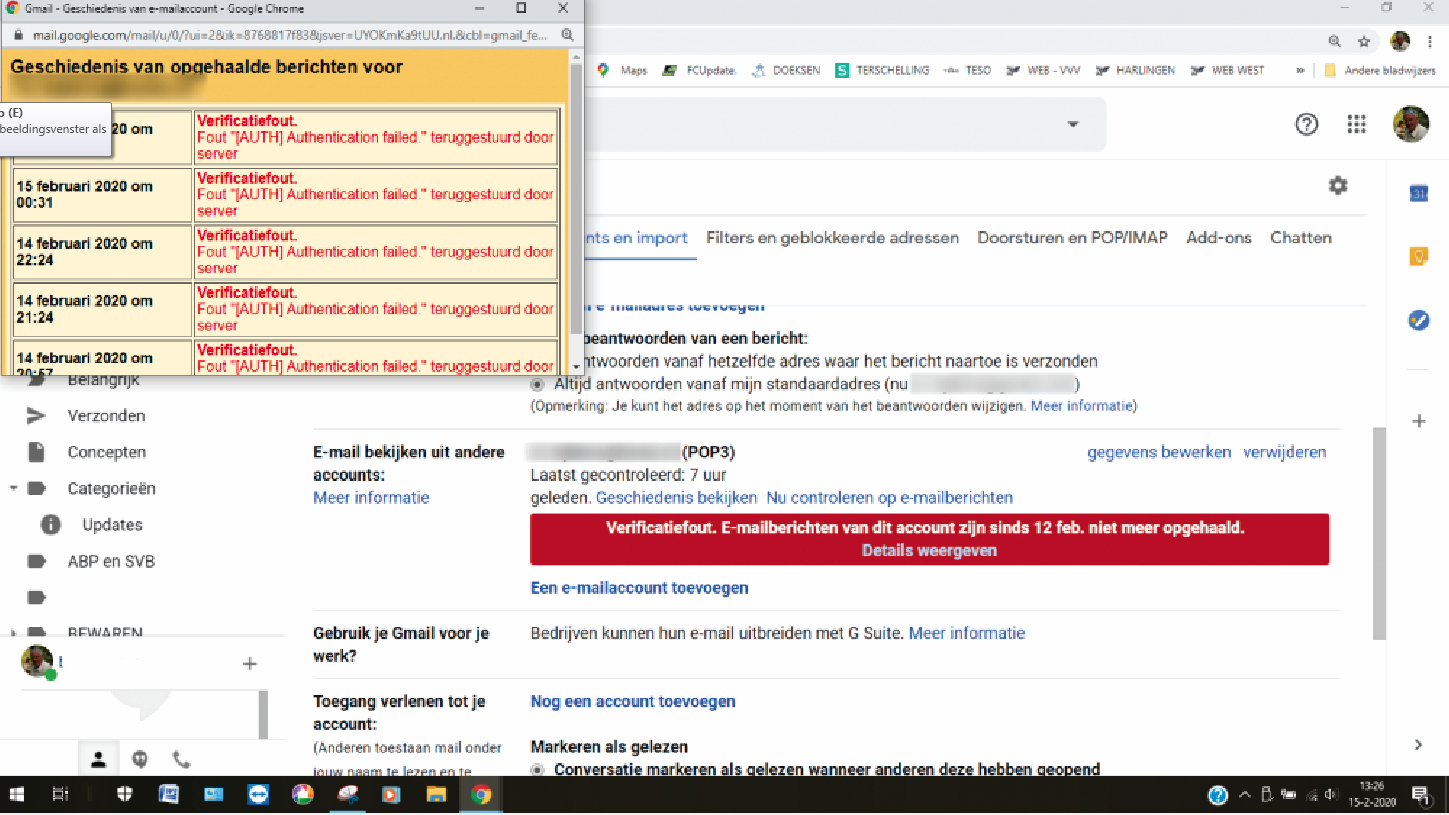The width and height of the screenshot is (1449, 815).
Task: Click 'Een e-mailaccount toevoegen' link
Action: pos(639,588)
